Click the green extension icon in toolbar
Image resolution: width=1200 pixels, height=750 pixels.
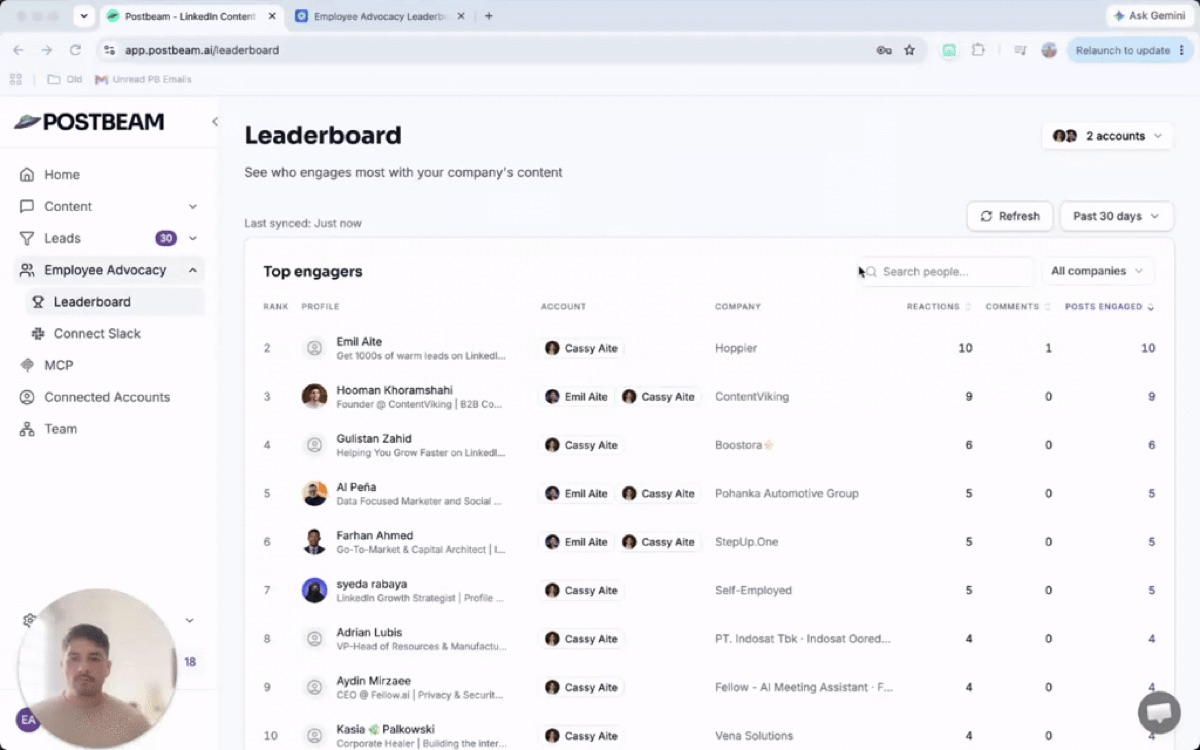949,50
